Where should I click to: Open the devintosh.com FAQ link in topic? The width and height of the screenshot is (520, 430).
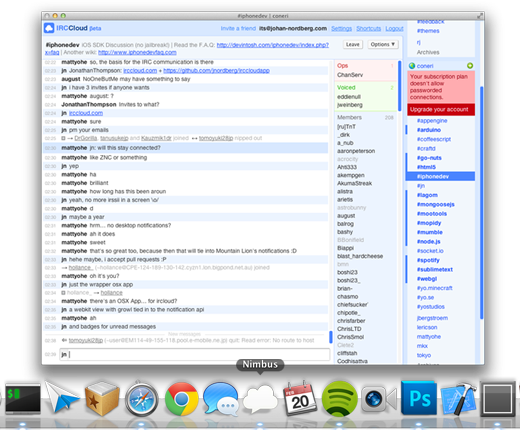[x=273, y=45]
